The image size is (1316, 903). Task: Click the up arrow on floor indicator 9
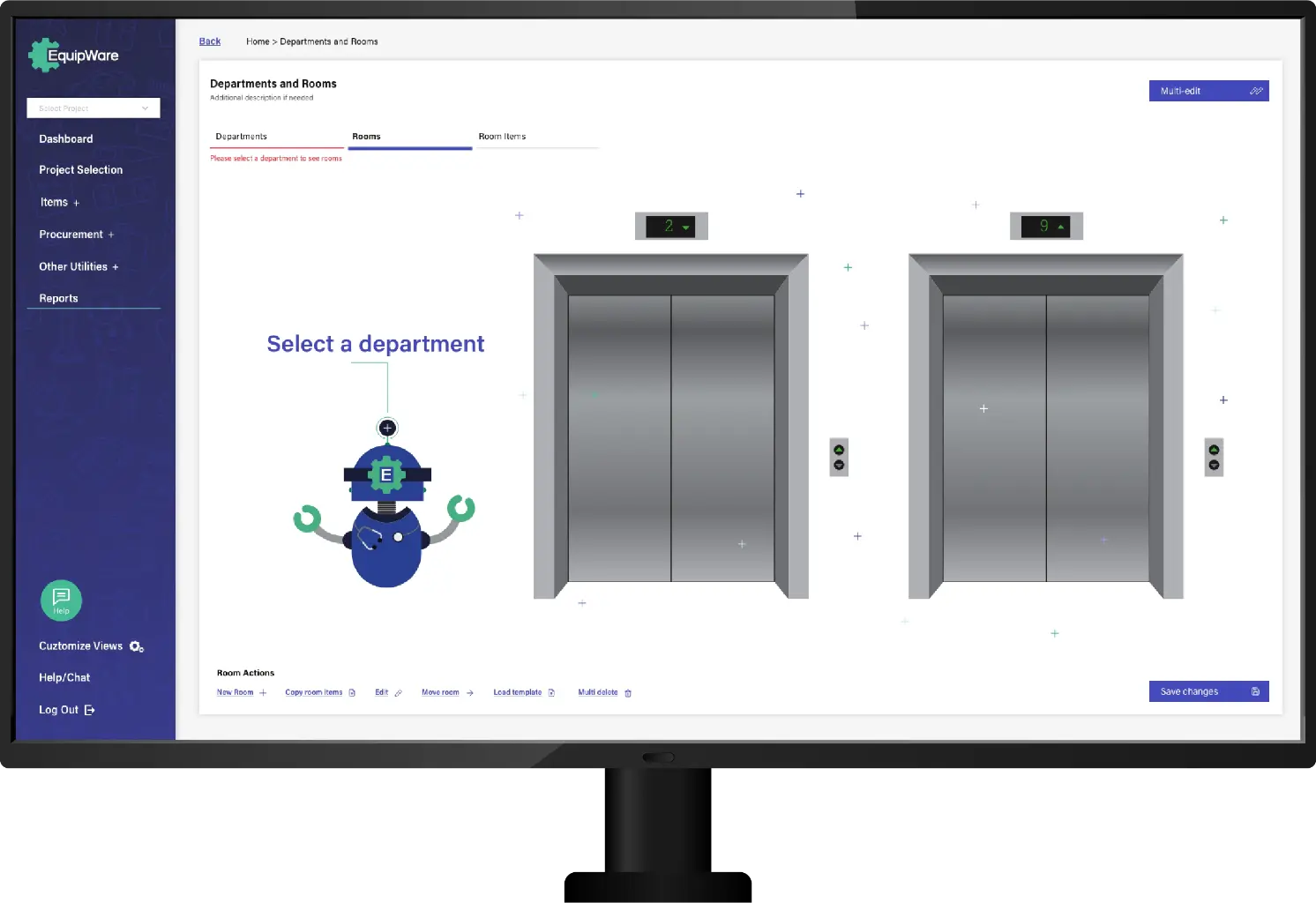point(1061,226)
